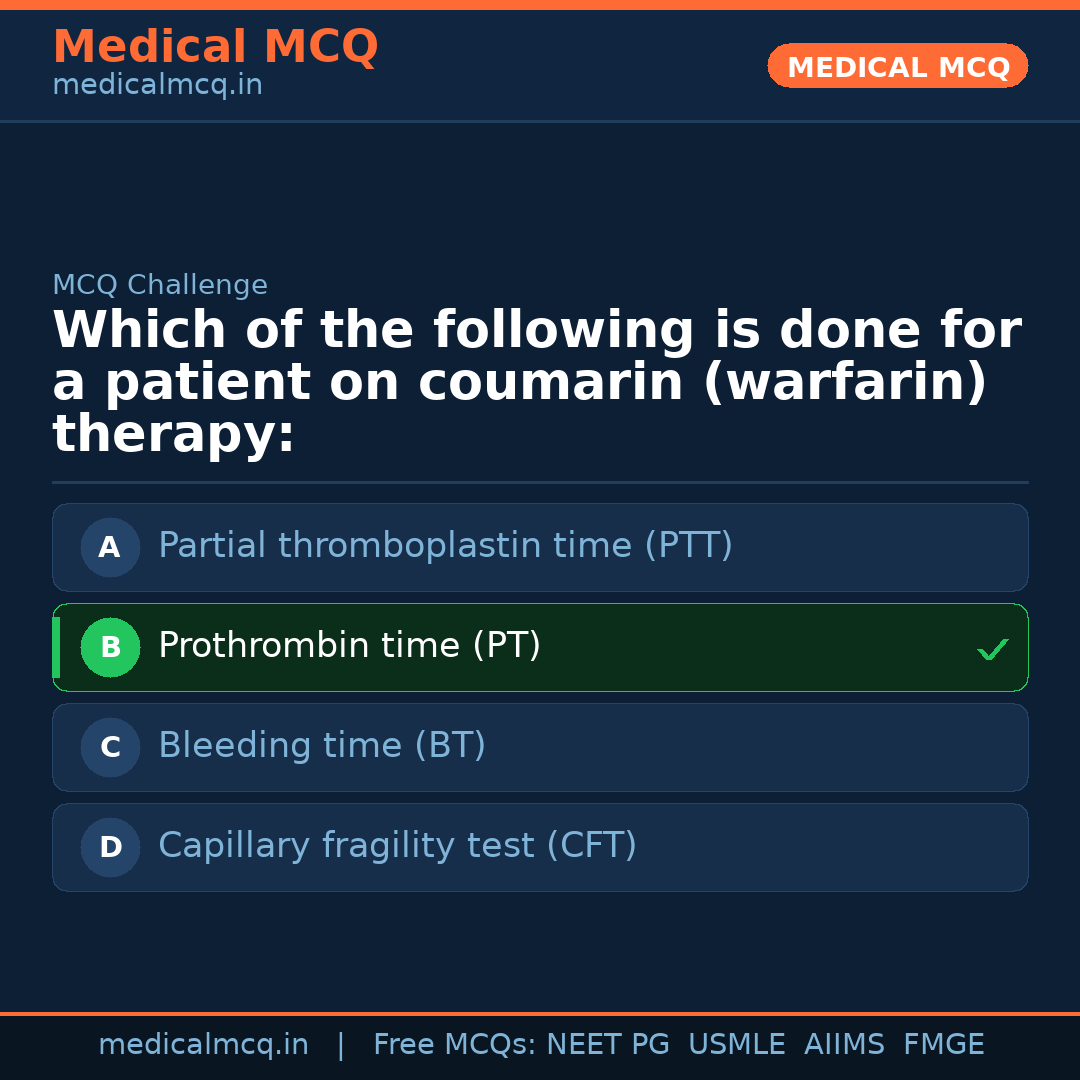Choose the letter C option circle
This screenshot has width=1080, height=1080.
110,747
